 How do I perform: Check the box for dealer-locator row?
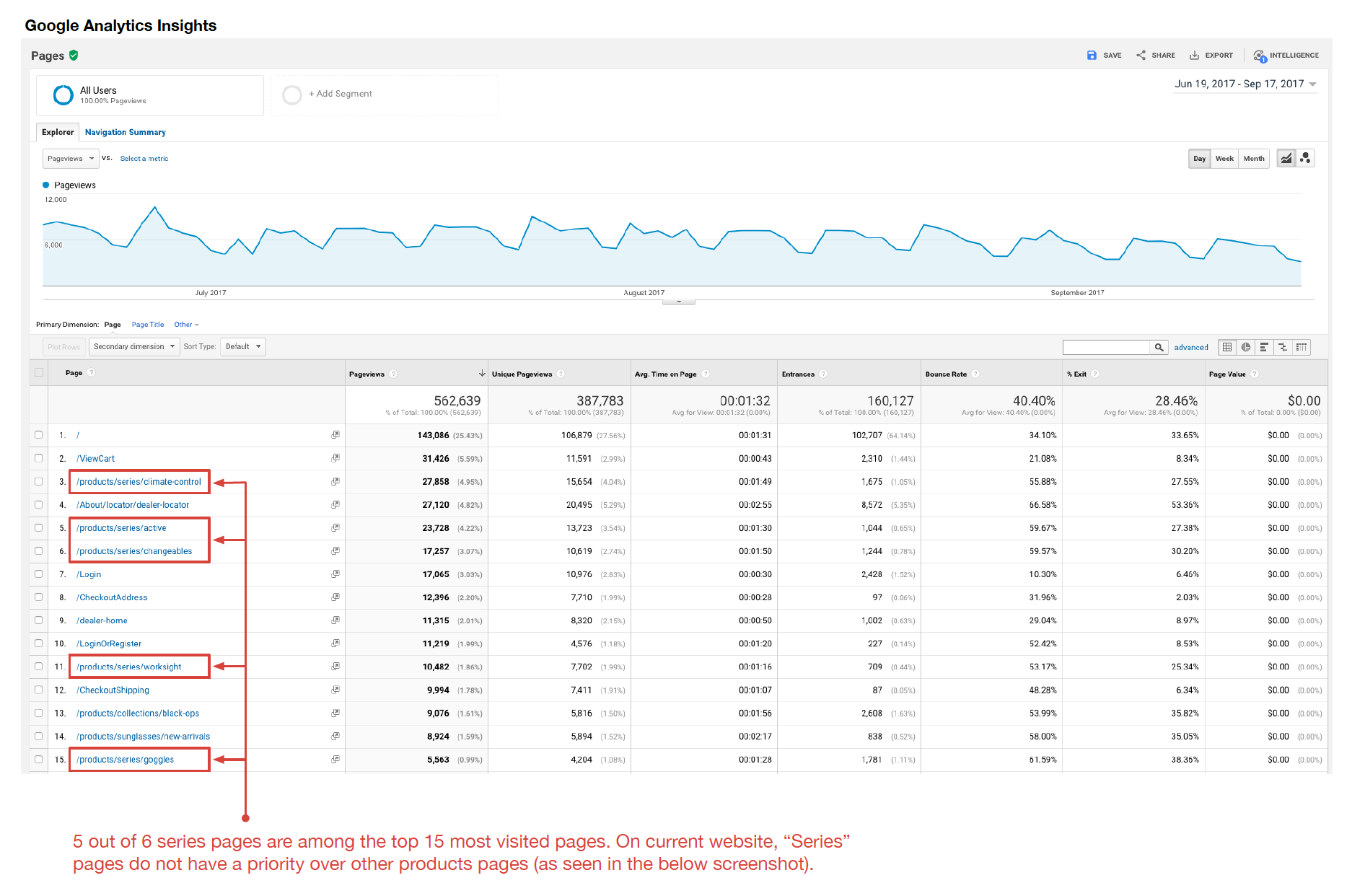click(x=39, y=505)
